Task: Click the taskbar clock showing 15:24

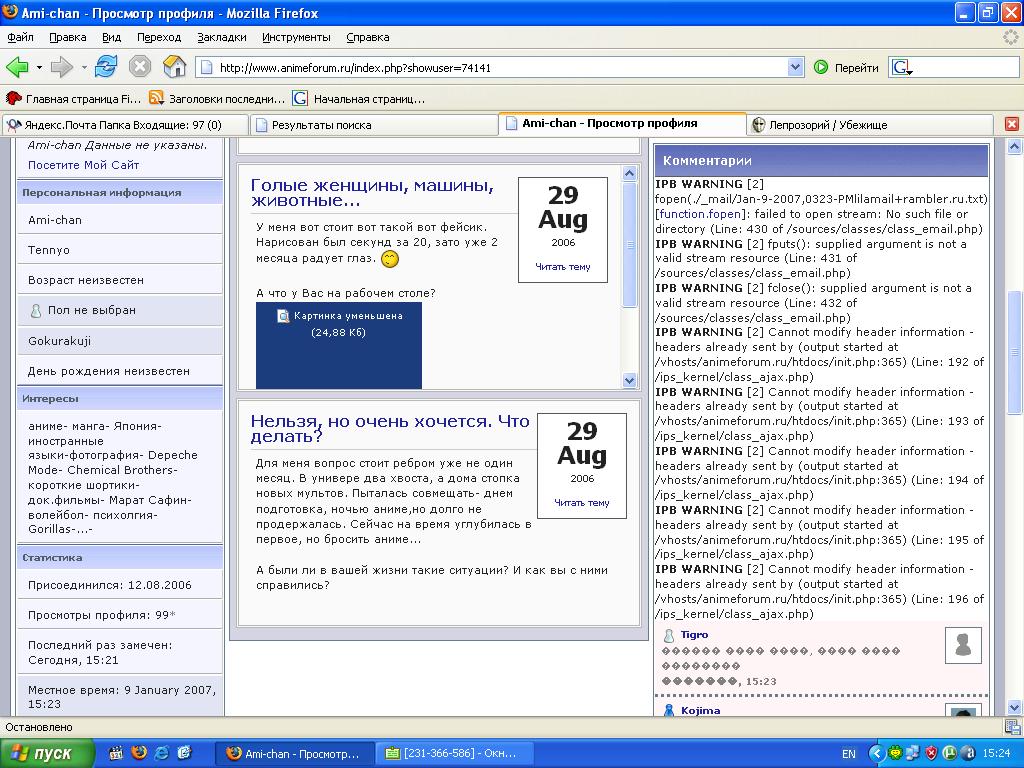Action: pyautogui.click(x=997, y=754)
